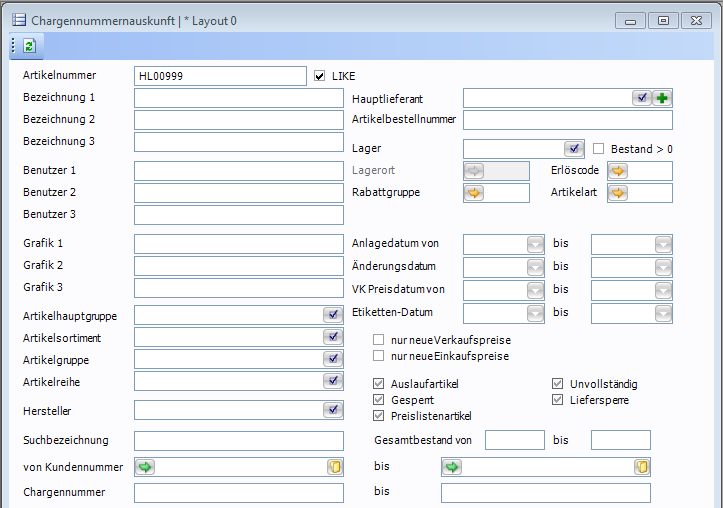Screen dimensions: 723x508
Task: Enable the Bestand > 0 checkbox
Action: (x=600, y=149)
